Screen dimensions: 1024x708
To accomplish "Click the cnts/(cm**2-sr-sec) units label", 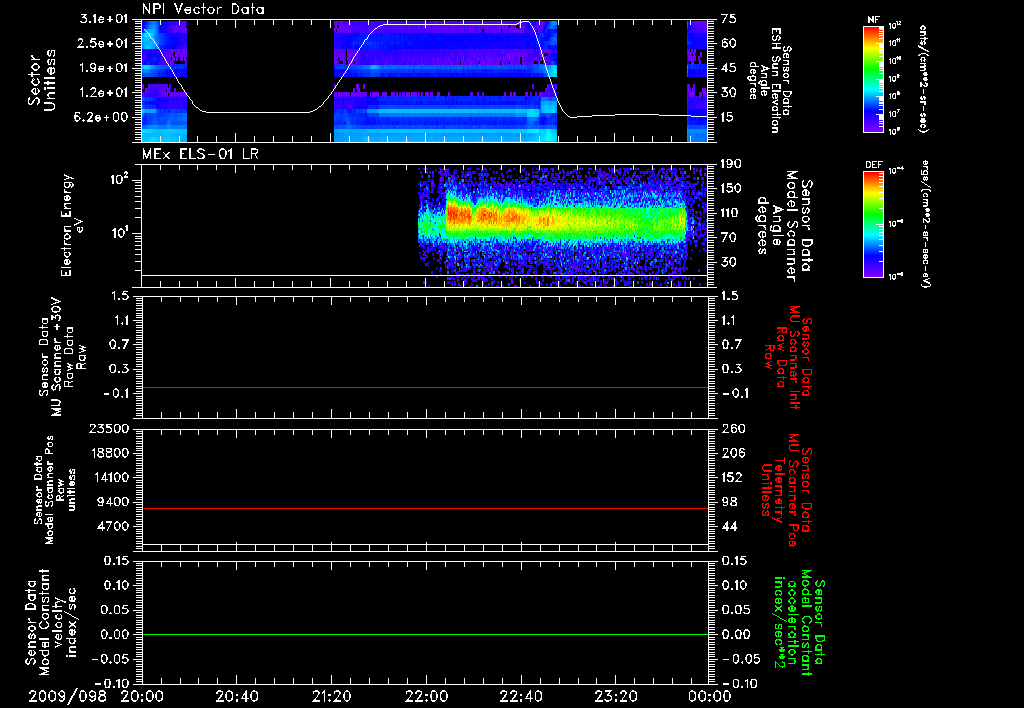I will pyautogui.click(x=923, y=79).
